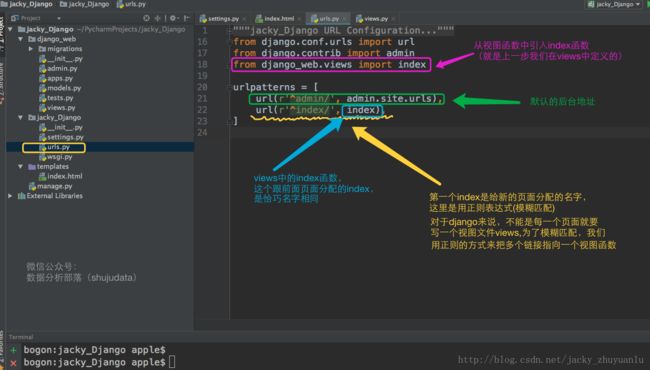Open the jacky_Django run configuration dropdown

[614, 4]
